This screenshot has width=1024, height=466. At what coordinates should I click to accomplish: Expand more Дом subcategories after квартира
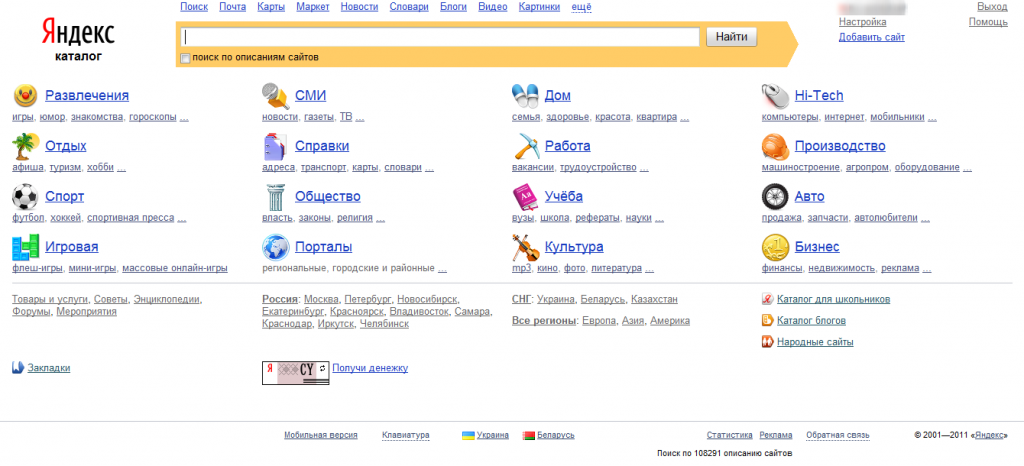pos(684,117)
